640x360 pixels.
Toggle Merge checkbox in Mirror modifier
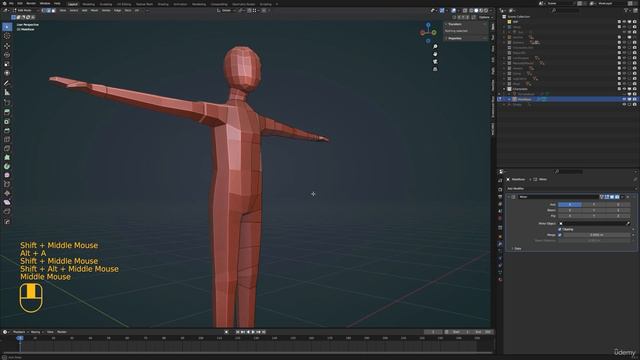click(560, 235)
